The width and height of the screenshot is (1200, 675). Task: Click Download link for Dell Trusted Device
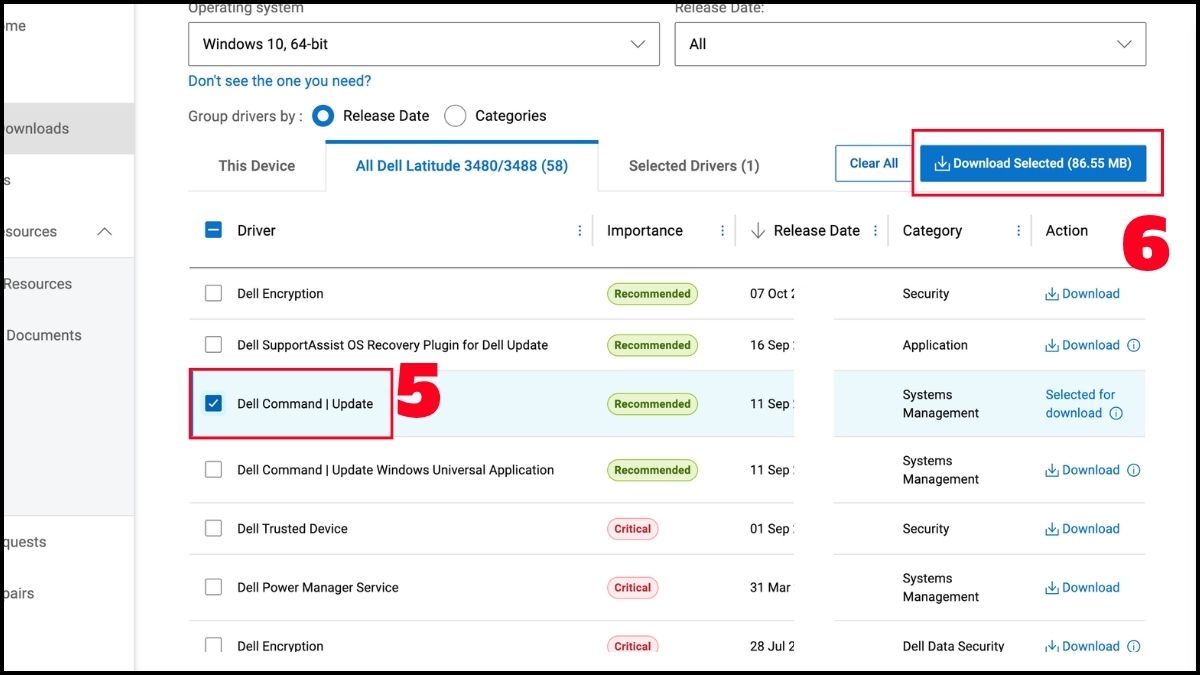(x=1082, y=529)
